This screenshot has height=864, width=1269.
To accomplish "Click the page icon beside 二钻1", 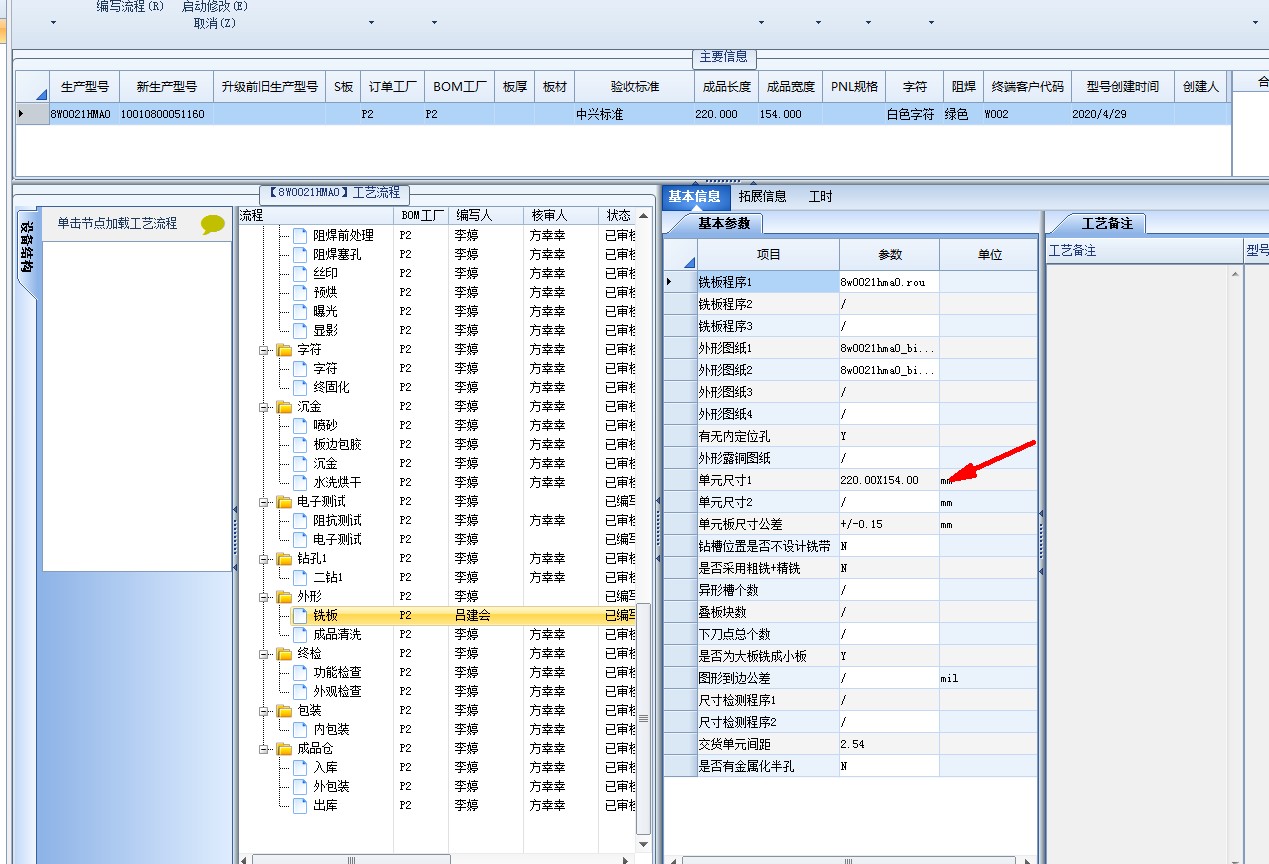I will [300, 577].
